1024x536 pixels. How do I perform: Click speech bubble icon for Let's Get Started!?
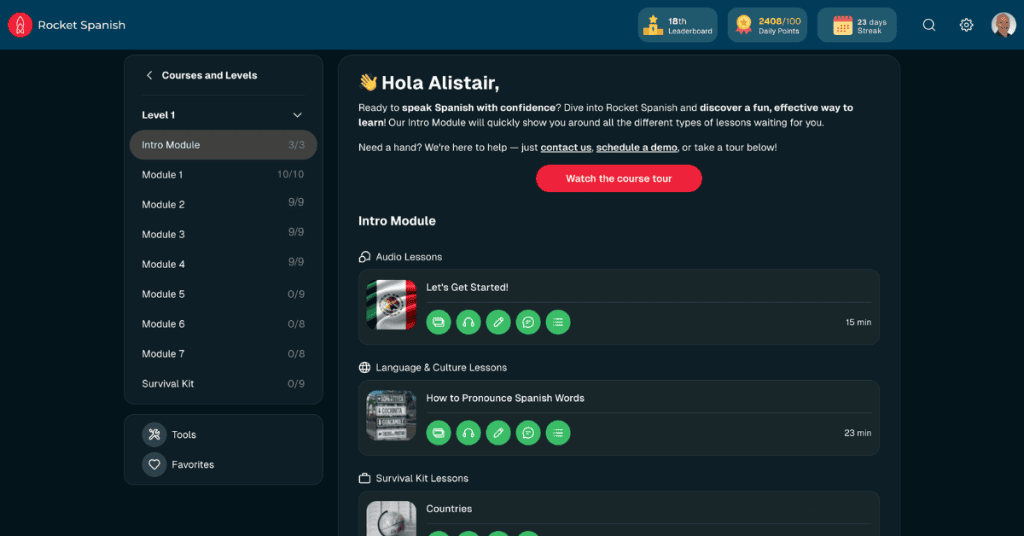pos(528,322)
